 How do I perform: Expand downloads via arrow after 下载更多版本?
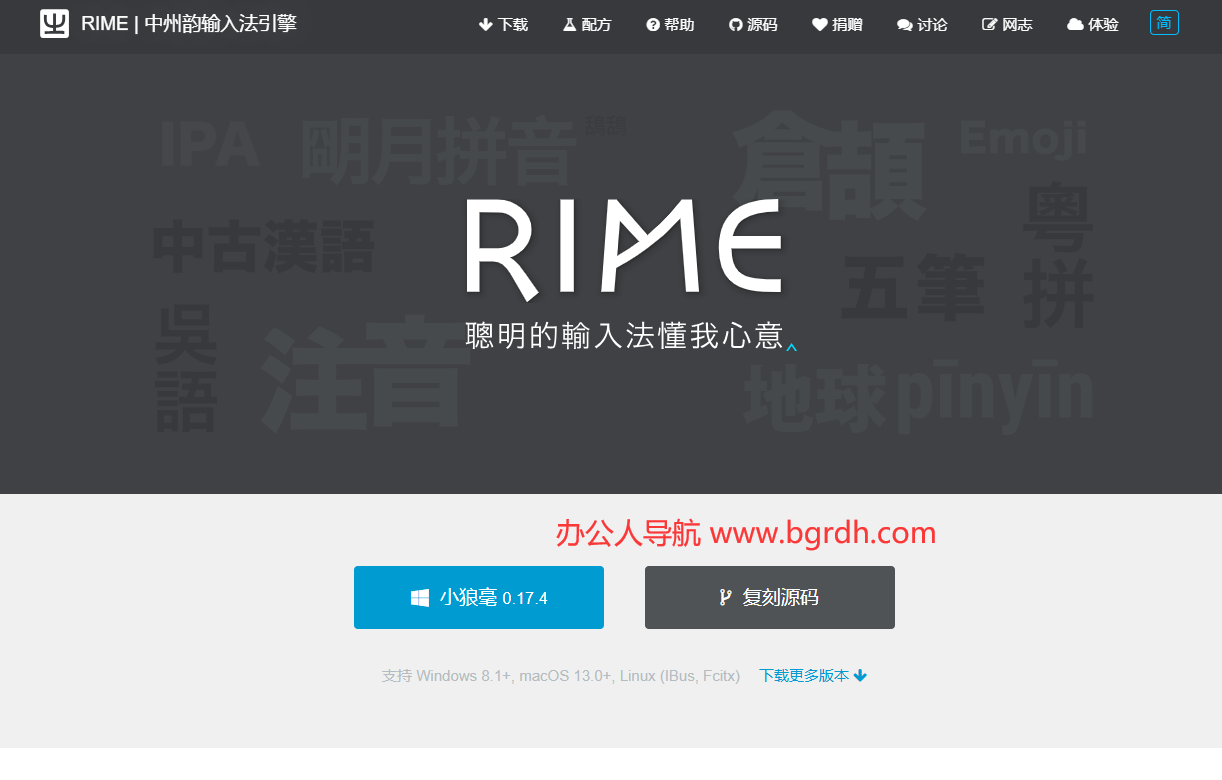[860, 676]
